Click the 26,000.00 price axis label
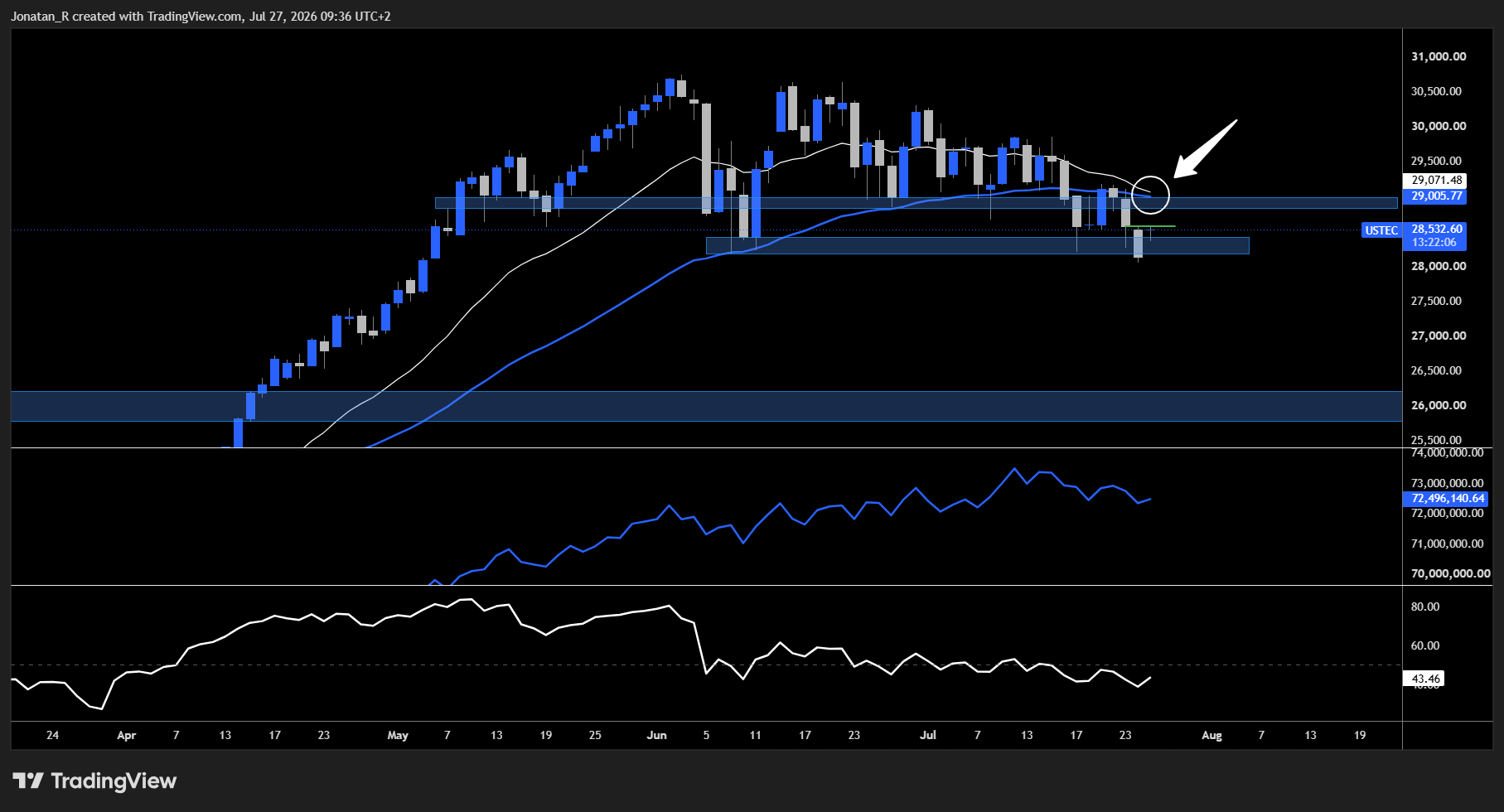Viewport: 1504px width, 812px height. pyautogui.click(x=1439, y=405)
